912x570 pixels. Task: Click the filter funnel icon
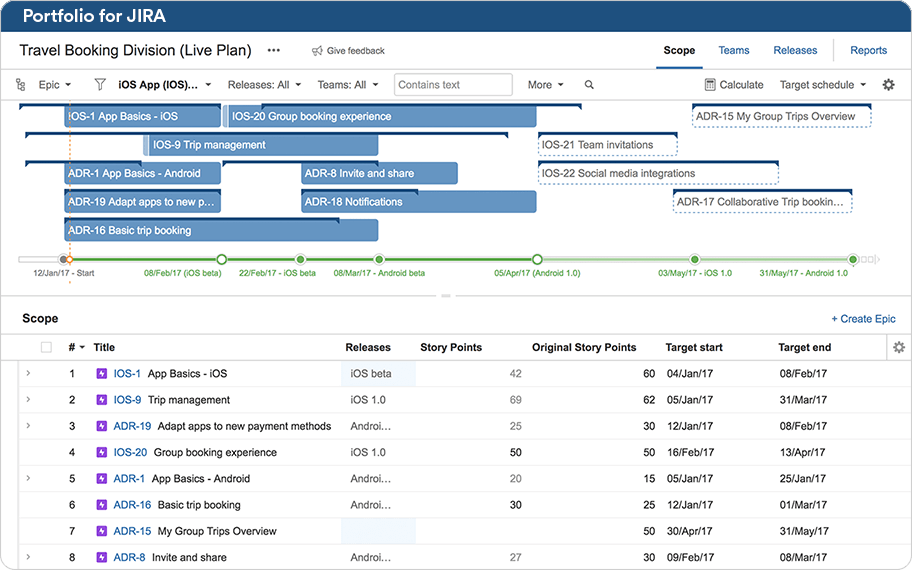(100, 85)
